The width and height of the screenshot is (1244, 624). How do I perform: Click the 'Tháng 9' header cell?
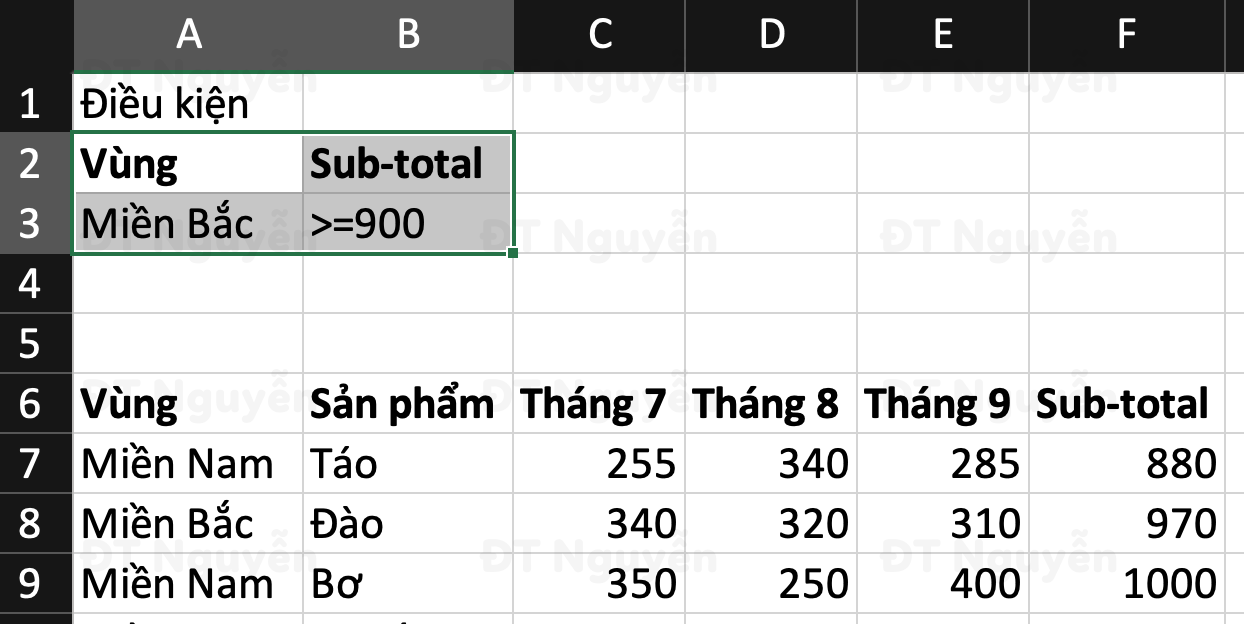tap(941, 400)
